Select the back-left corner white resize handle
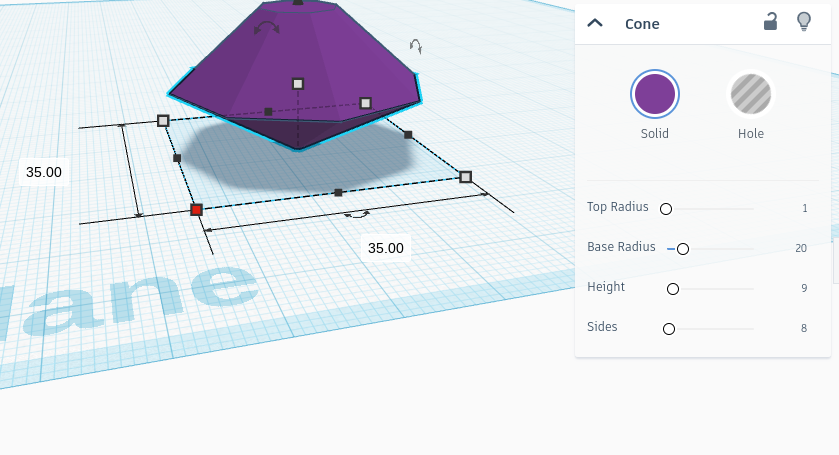The image size is (839, 455). click(163, 120)
